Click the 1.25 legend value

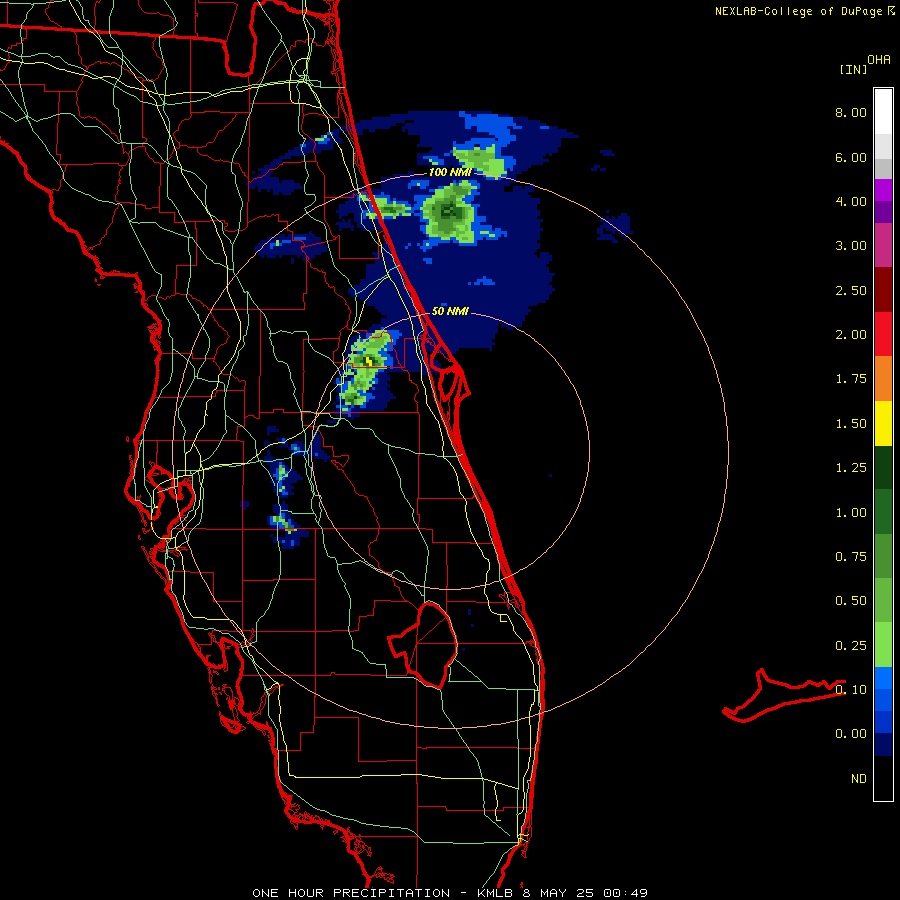click(851, 468)
